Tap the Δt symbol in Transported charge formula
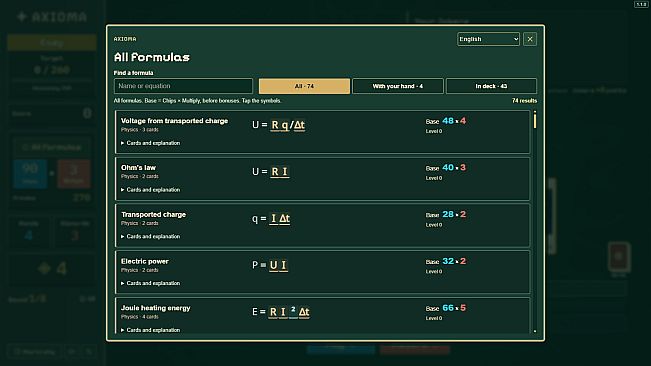The width and height of the screenshot is (651, 366). pos(285,219)
